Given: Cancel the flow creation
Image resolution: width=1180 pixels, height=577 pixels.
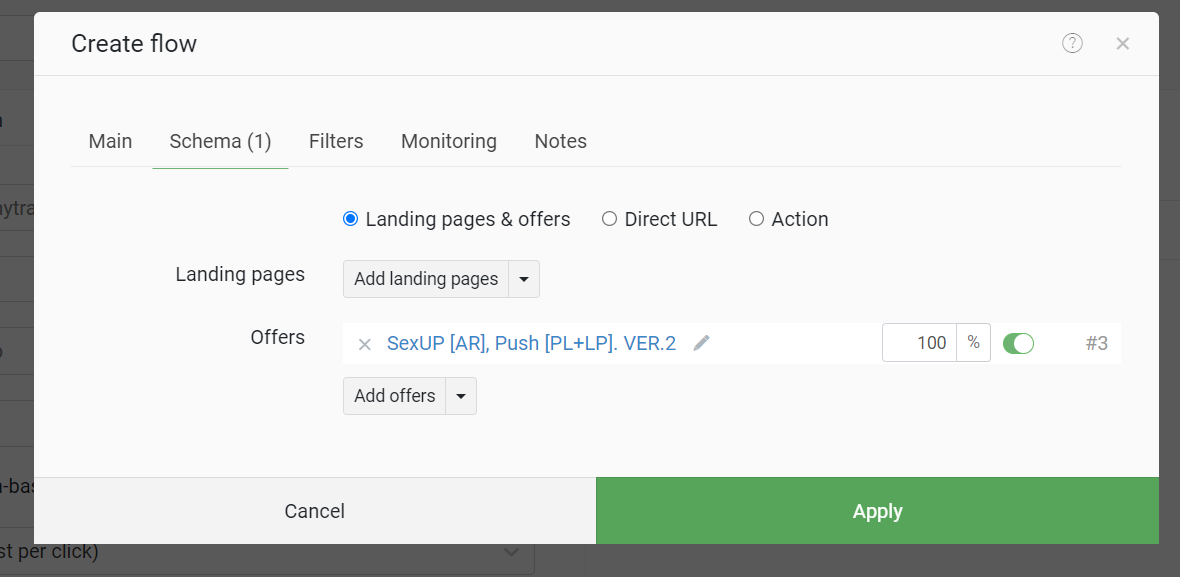Looking at the screenshot, I should 315,511.
